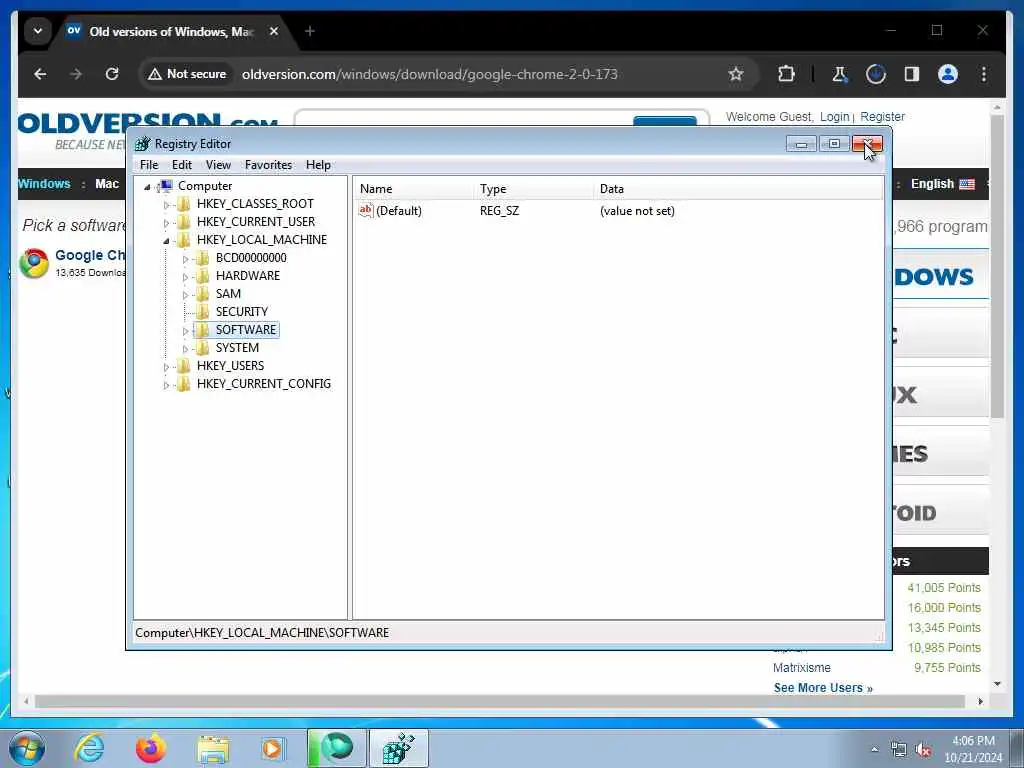Click the address bar URL
This screenshot has width=1024, height=768.
(430, 74)
